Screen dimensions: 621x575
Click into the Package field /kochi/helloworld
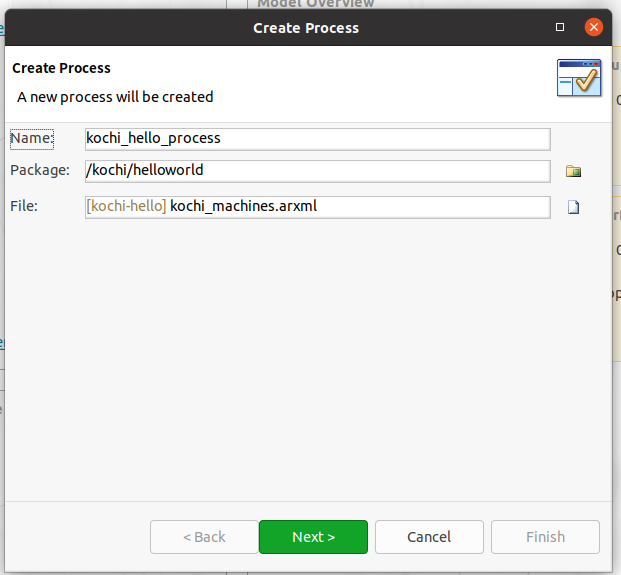tap(318, 171)
